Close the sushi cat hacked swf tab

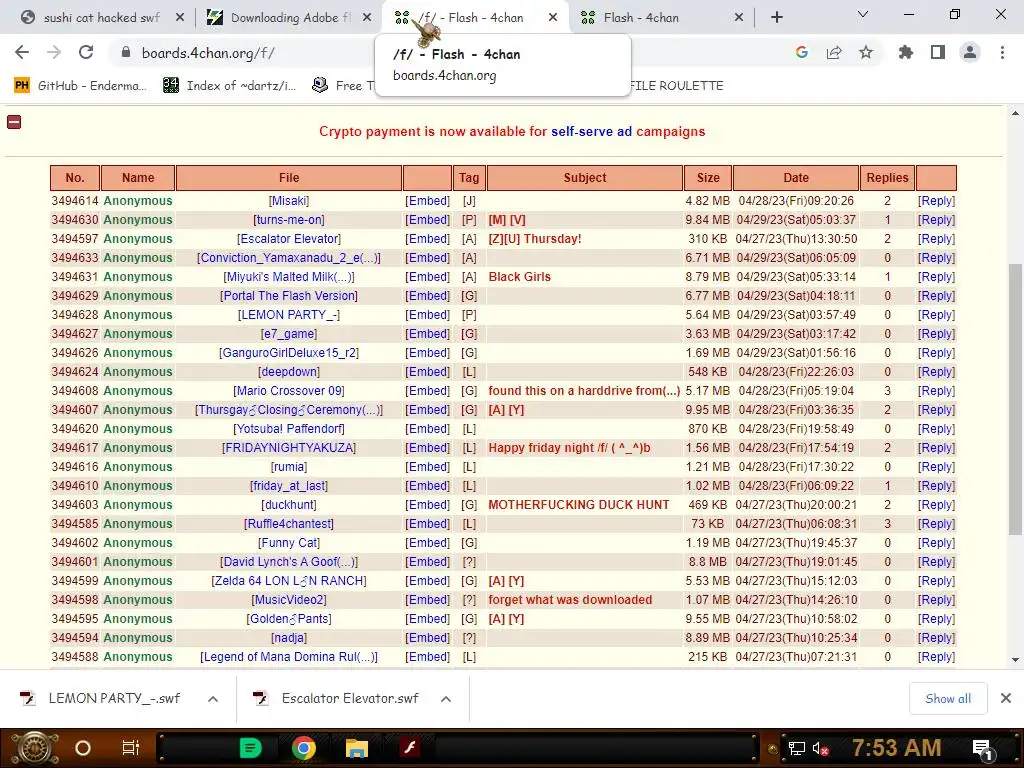pos(180,18)
